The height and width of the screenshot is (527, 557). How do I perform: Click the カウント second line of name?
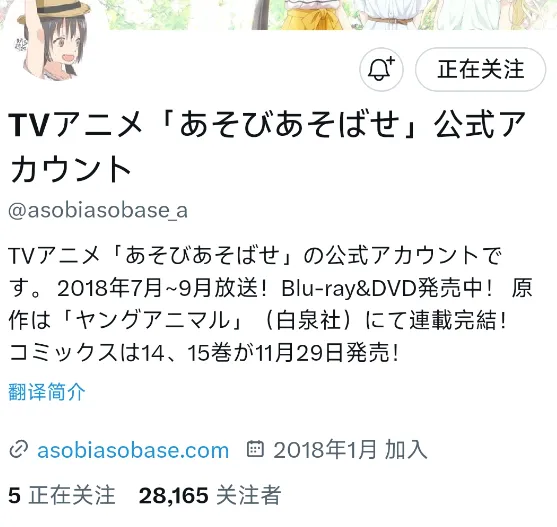point(70,169)
